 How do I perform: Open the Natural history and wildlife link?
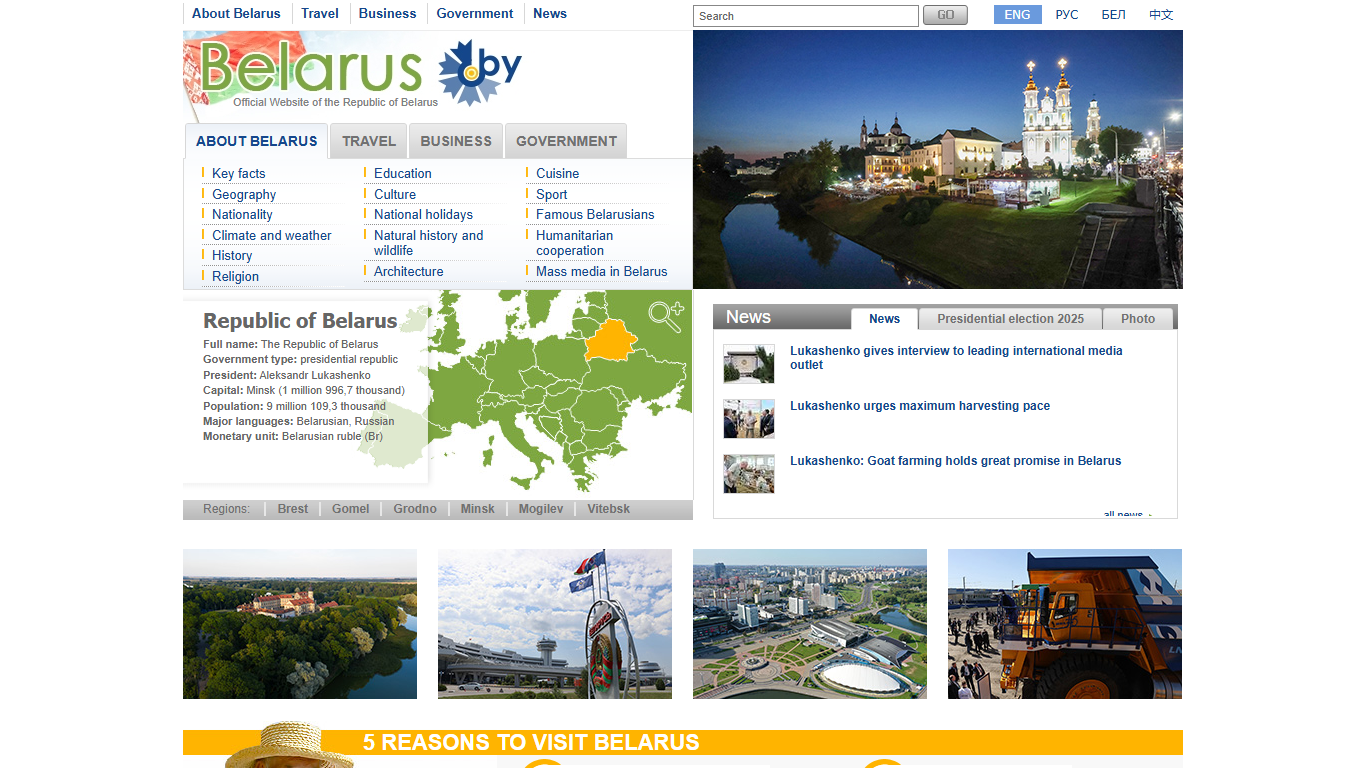[x=428, y=243]
